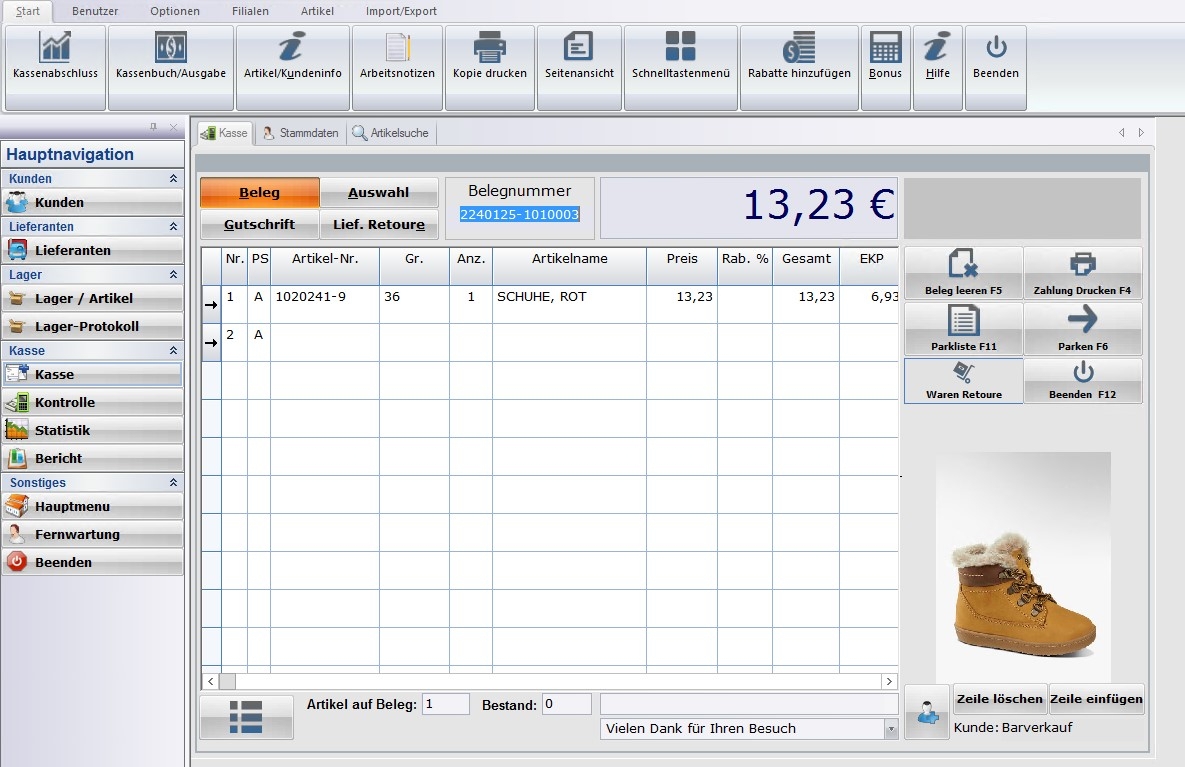The image size is (1185, 767).
Task: Open Hilfe in the toolbar
Action: [x=937, y=67]
